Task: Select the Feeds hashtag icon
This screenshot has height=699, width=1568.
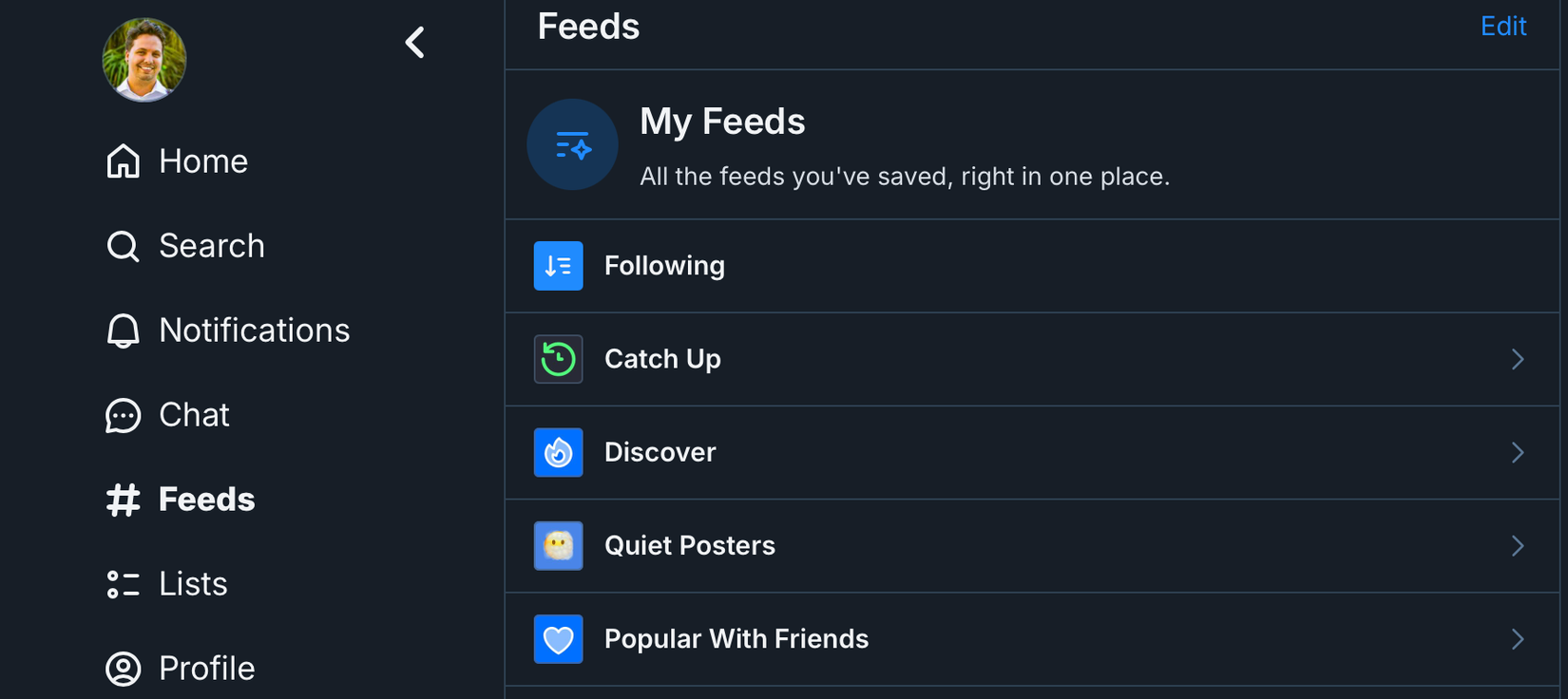Action: 123,499
